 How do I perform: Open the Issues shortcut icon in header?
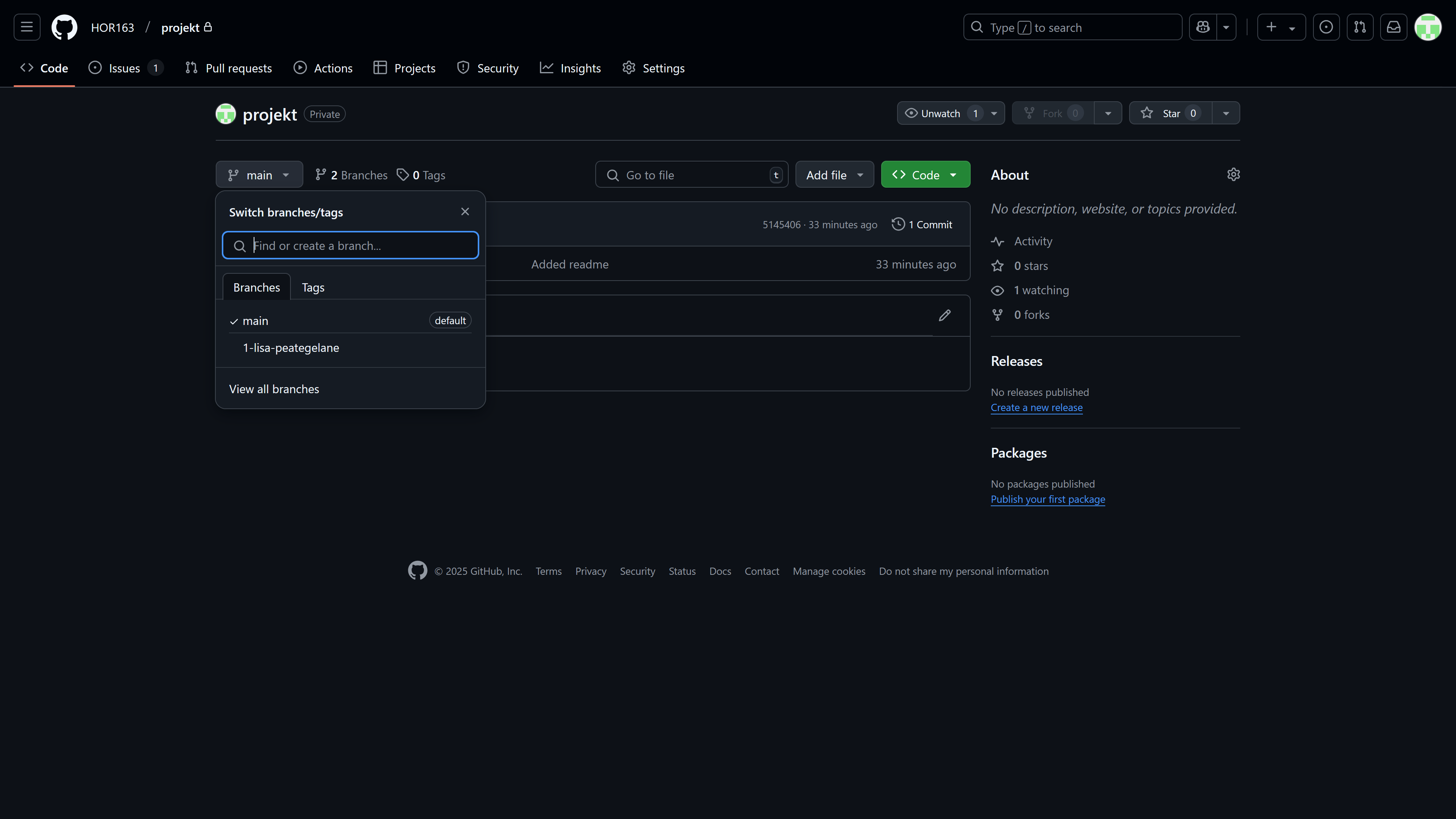pos(1326,27)
